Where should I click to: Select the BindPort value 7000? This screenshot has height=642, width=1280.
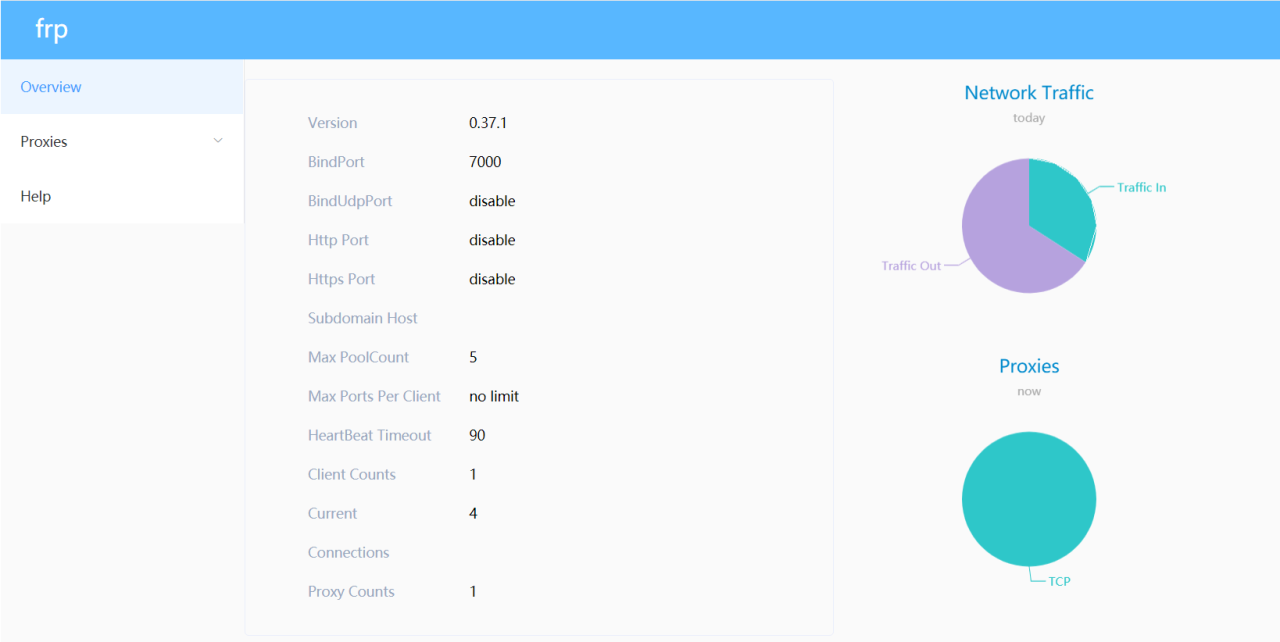click(x=485, y=162)
